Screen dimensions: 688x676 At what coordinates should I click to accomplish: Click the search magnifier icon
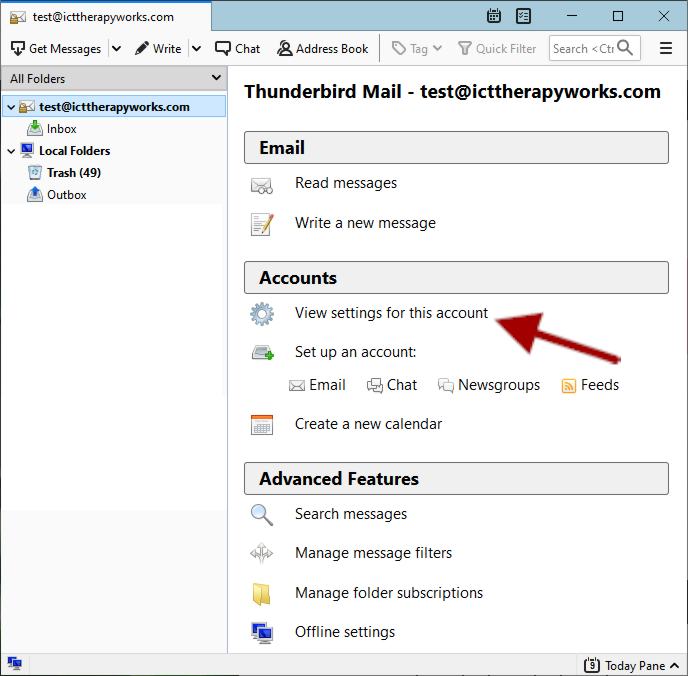pyautogui.click(x=625, y=47)
